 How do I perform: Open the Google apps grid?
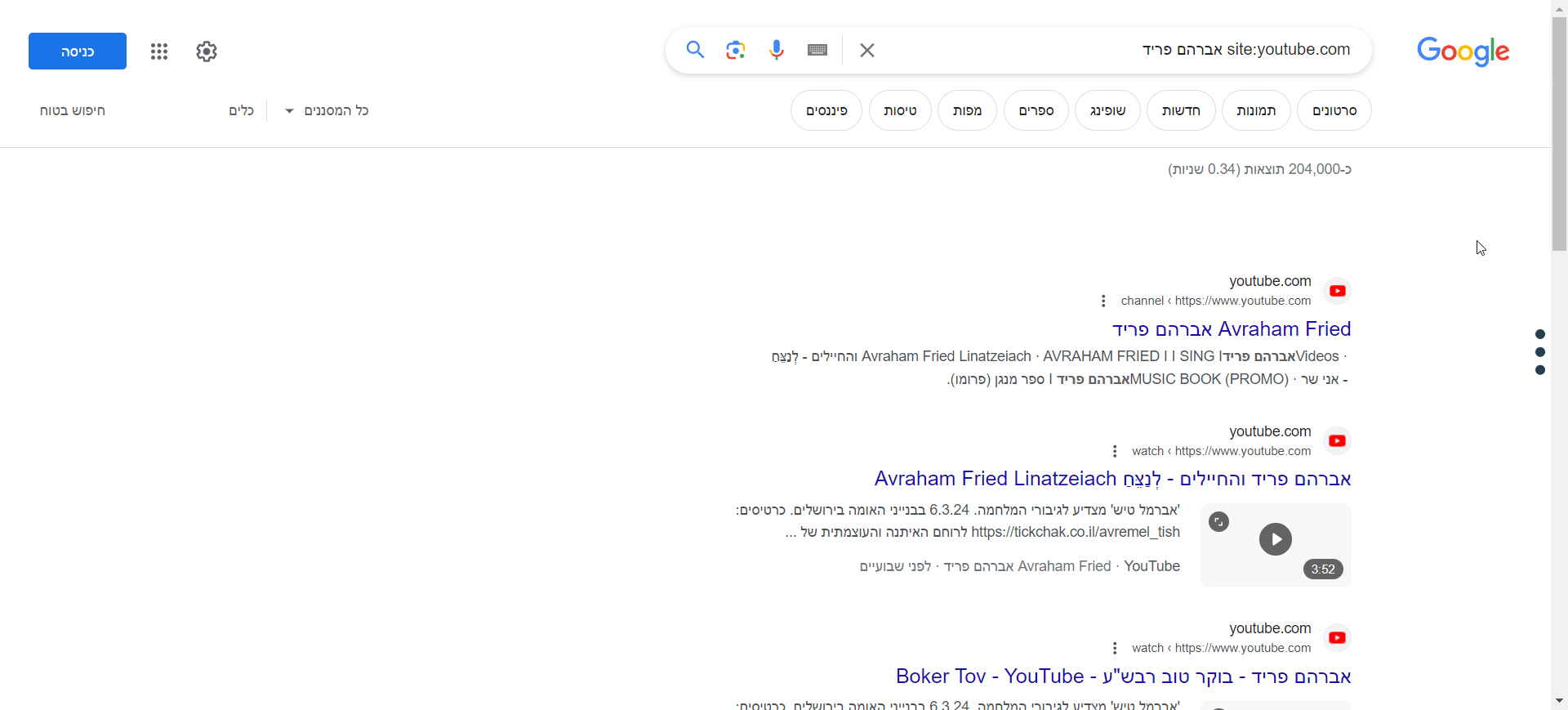[159, 51]
